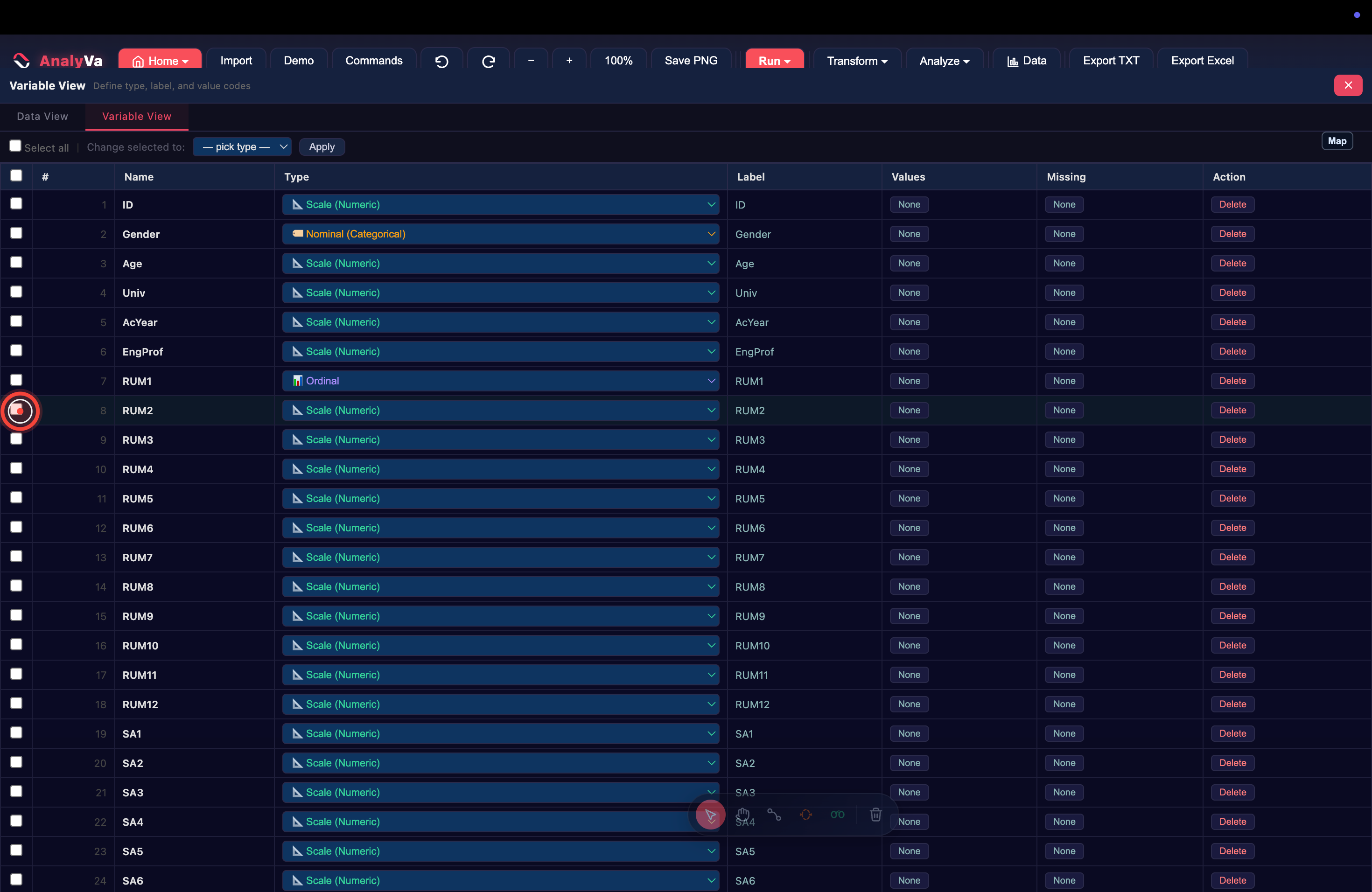The image size is (1372, 892).
Task: Edit the RUM9 label field
Action: point(804,616)
